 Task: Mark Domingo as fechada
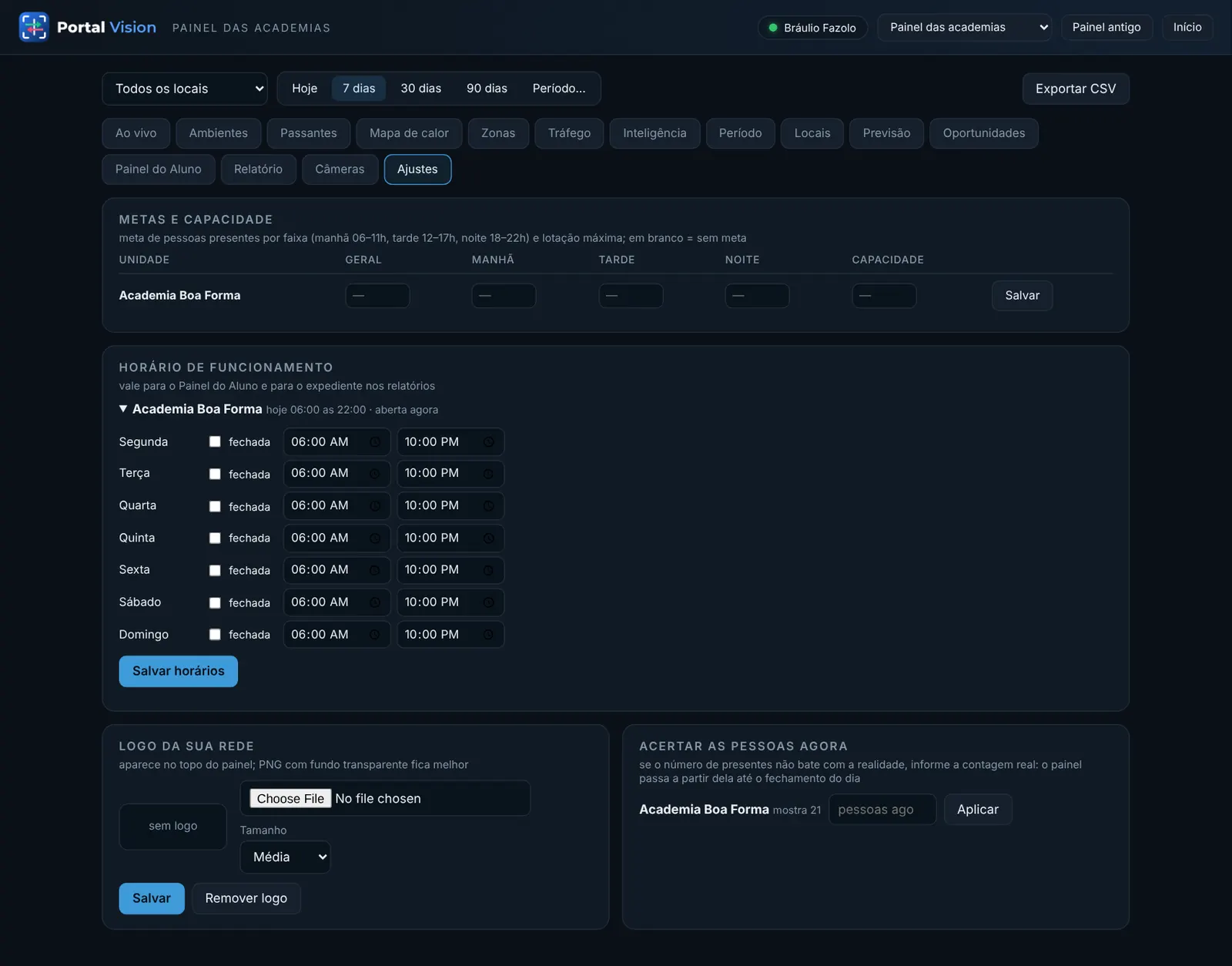[215, 635]
